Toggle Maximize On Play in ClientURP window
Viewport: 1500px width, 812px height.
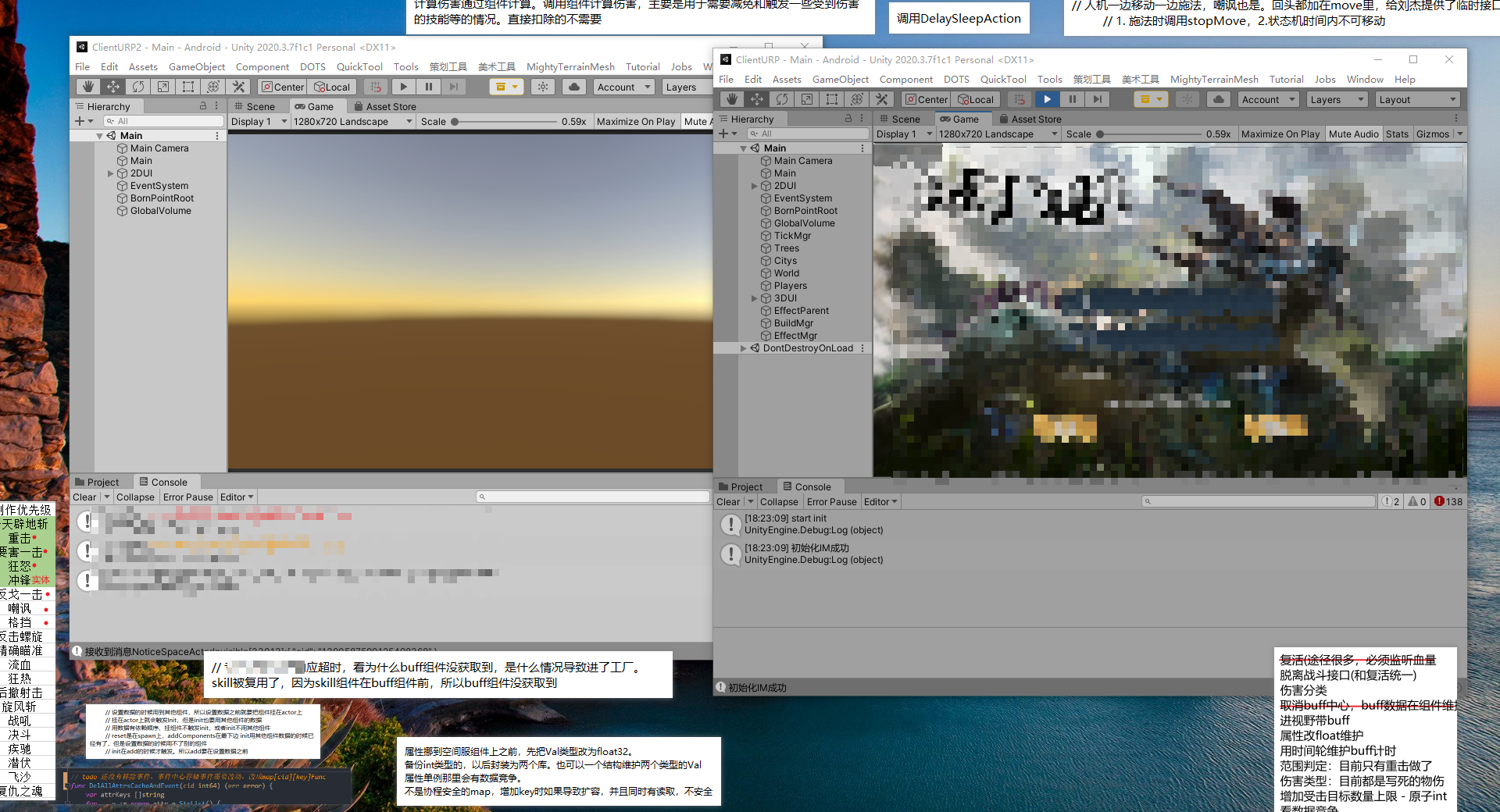[x=1280, y=134]
